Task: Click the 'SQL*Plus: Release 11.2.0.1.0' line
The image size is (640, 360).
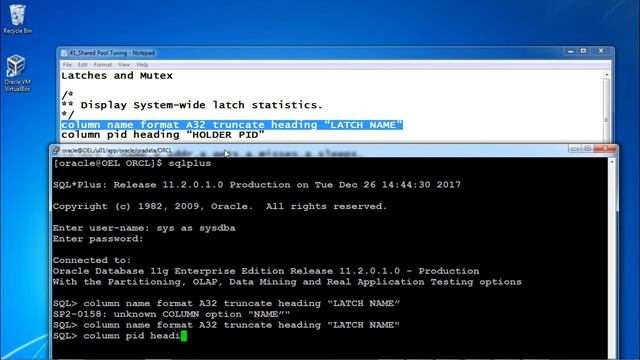Action: click(x=257, y=185)
